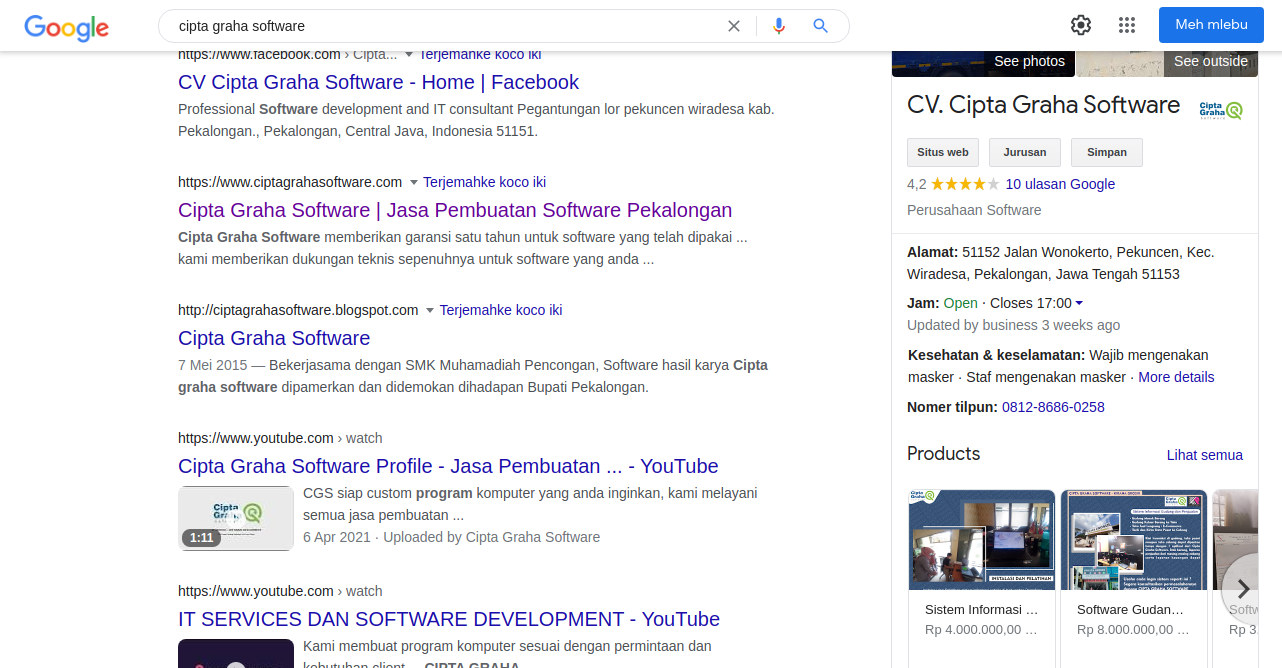This screenshot has width=1282, height=668.
Task: Open Sistem Informasi product card image
Action: click(982, 540)
